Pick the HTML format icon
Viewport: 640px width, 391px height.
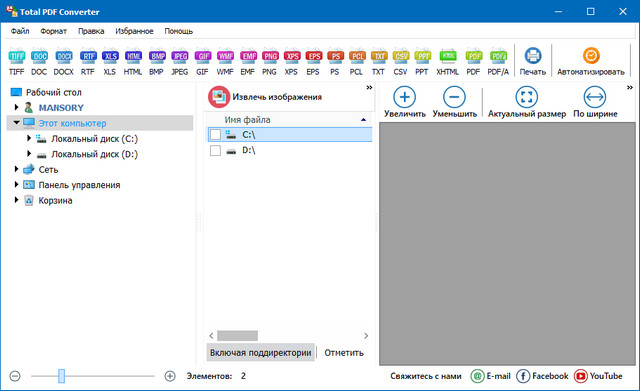click(x=133, y=56)
